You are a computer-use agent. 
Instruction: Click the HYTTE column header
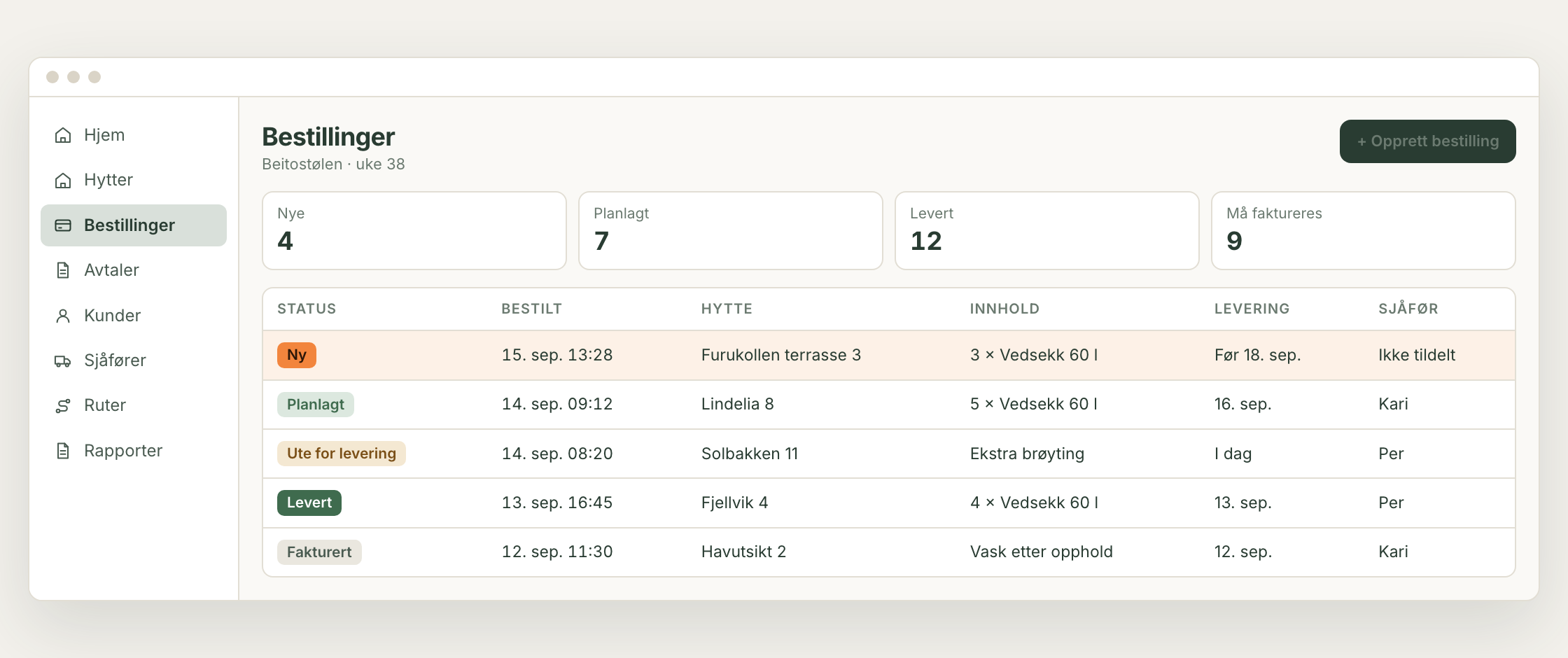727,309
